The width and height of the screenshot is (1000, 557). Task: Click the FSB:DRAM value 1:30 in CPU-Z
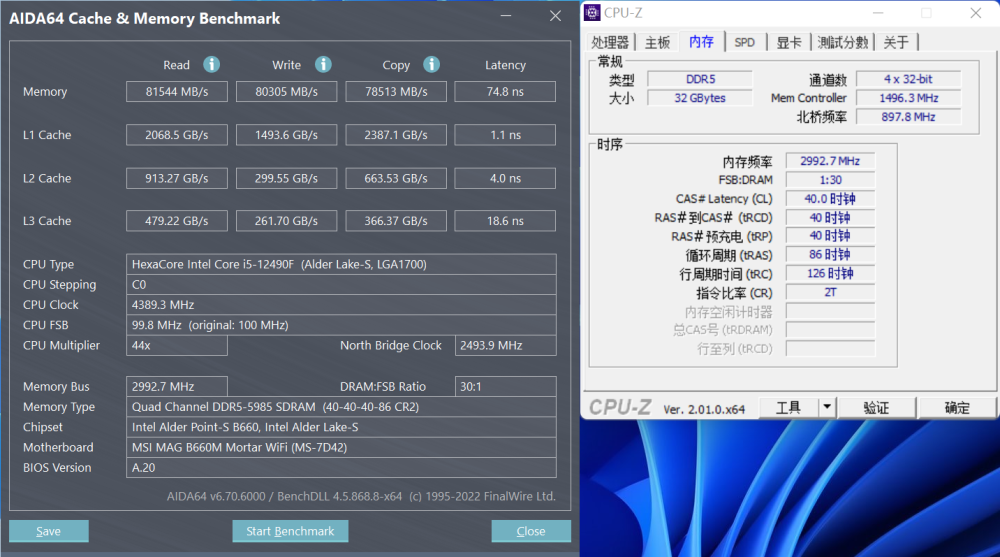tap(830, 180)
